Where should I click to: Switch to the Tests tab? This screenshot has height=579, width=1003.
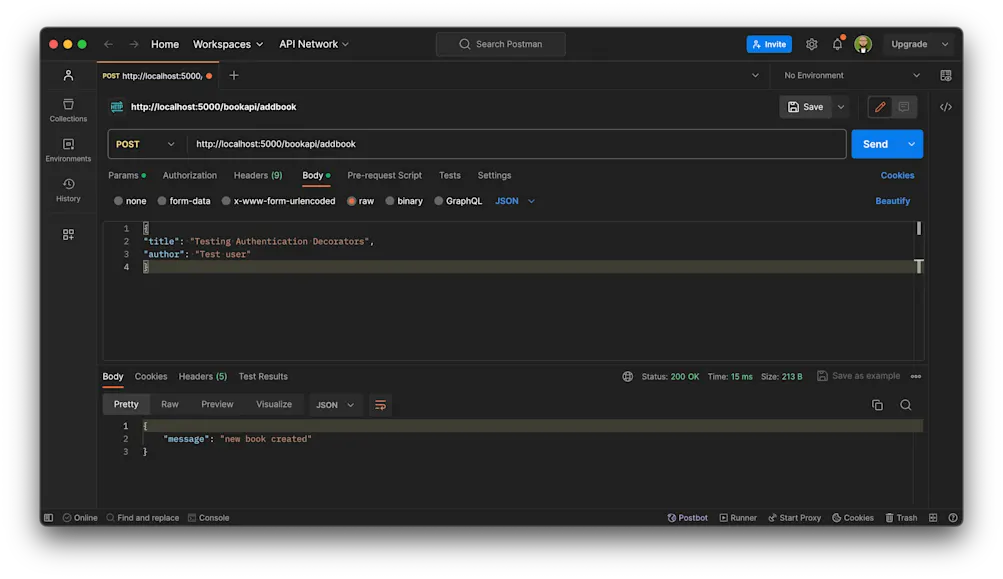pos(450,175)
